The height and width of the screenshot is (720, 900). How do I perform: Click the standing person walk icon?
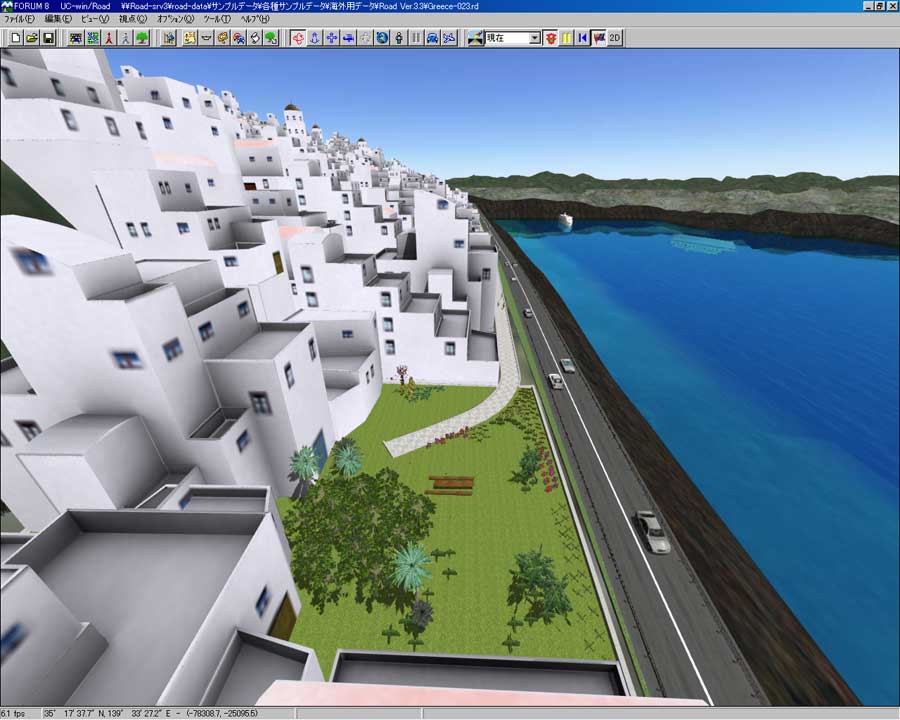pos(399,38)
